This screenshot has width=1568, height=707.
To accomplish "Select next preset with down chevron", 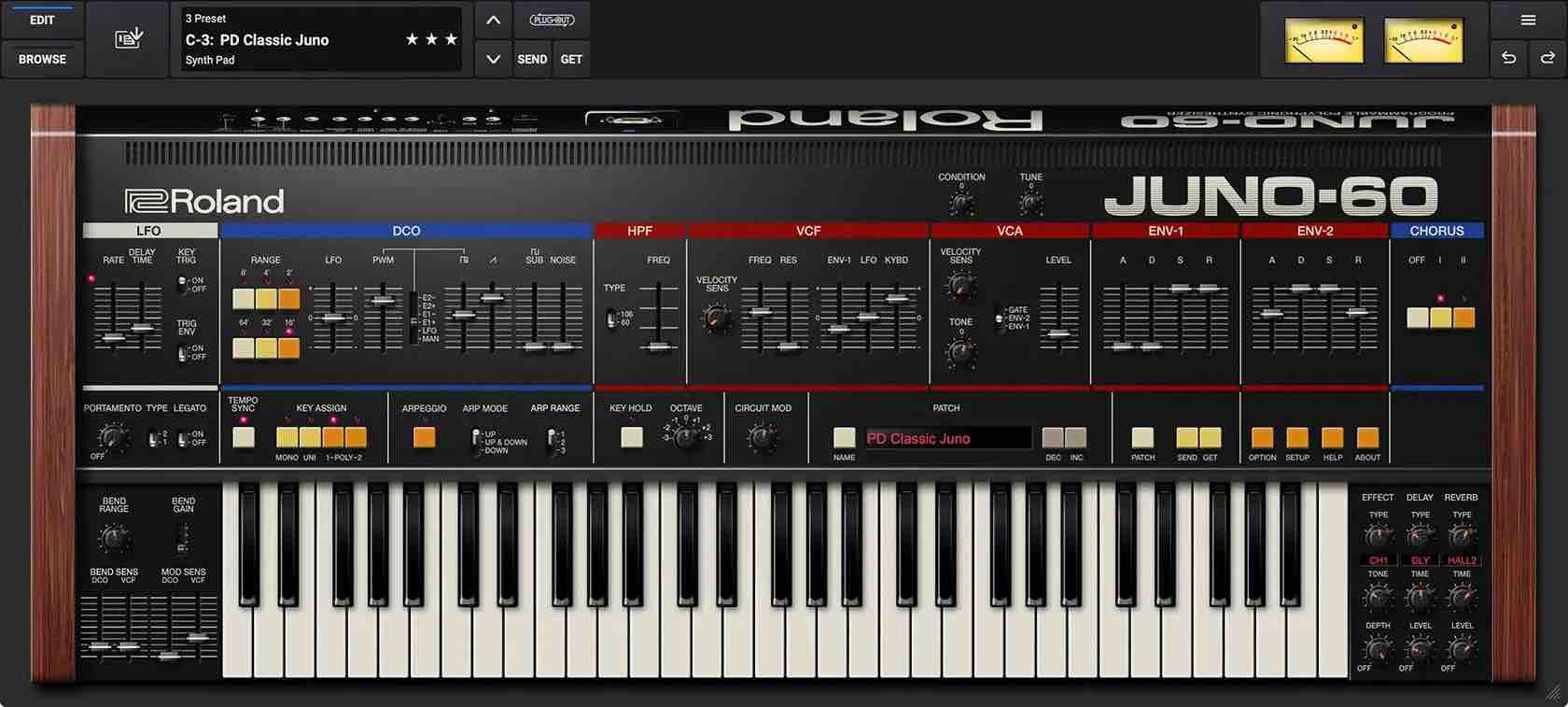I will click(x=493, y=59).
